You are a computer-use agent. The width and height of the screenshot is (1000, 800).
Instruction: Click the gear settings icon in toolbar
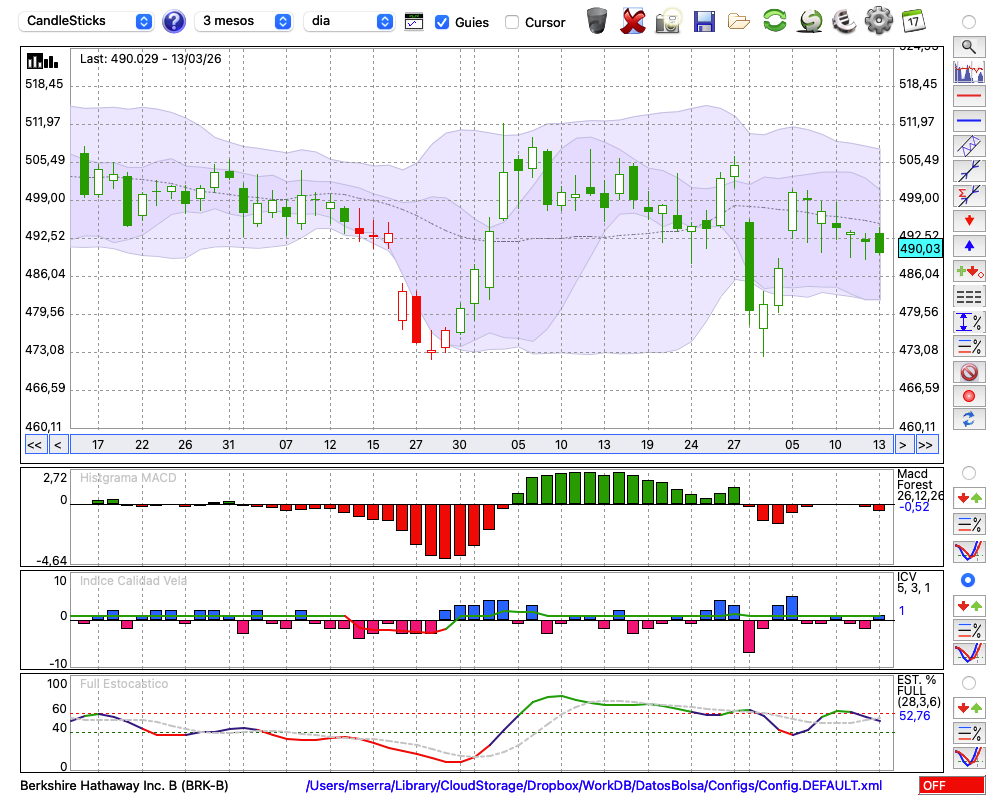coord(878,20)
